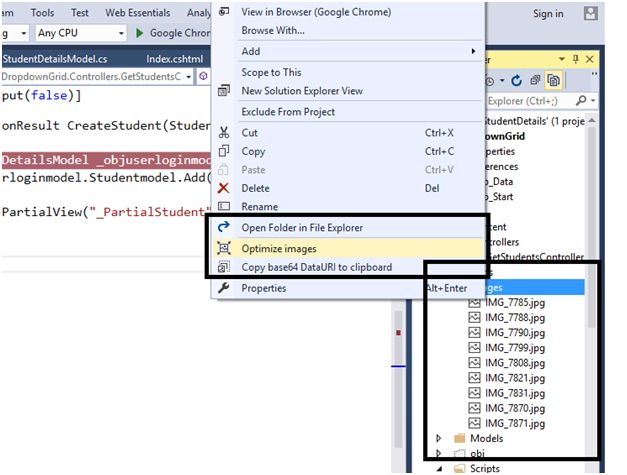This screenshot has width=627, height=475.
Task: Select Copy in context menu
Action: pos(253,152)
